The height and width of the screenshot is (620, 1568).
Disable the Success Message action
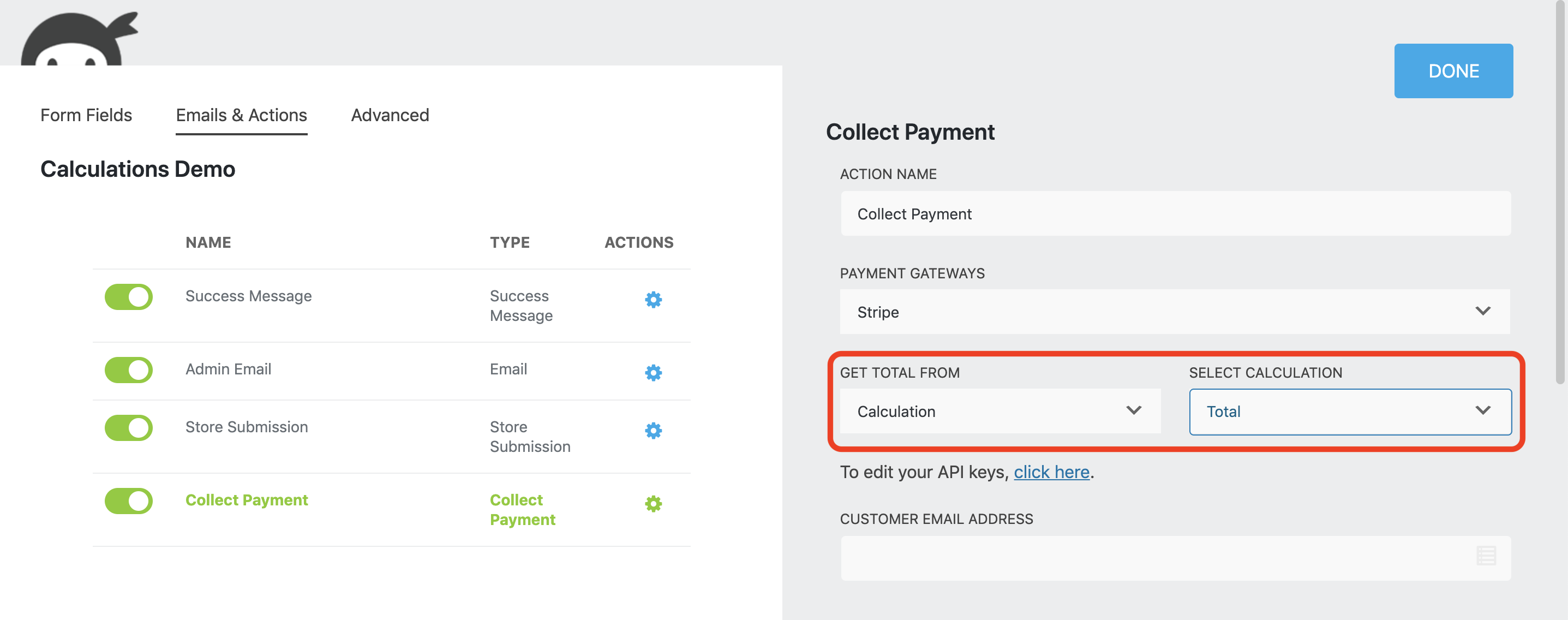click(128, 296)
